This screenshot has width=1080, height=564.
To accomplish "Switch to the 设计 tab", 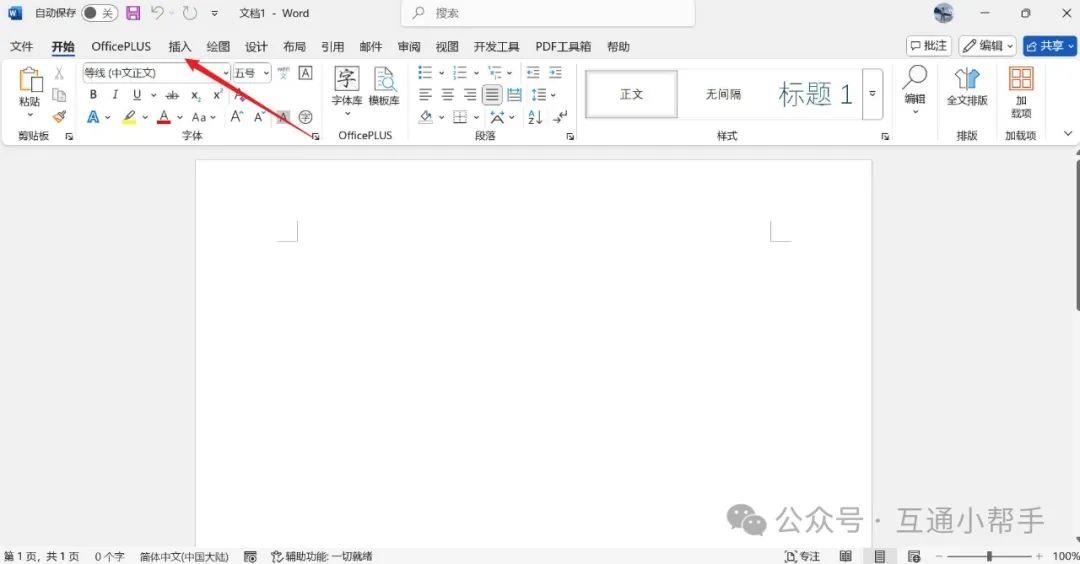I will (256, 46).
